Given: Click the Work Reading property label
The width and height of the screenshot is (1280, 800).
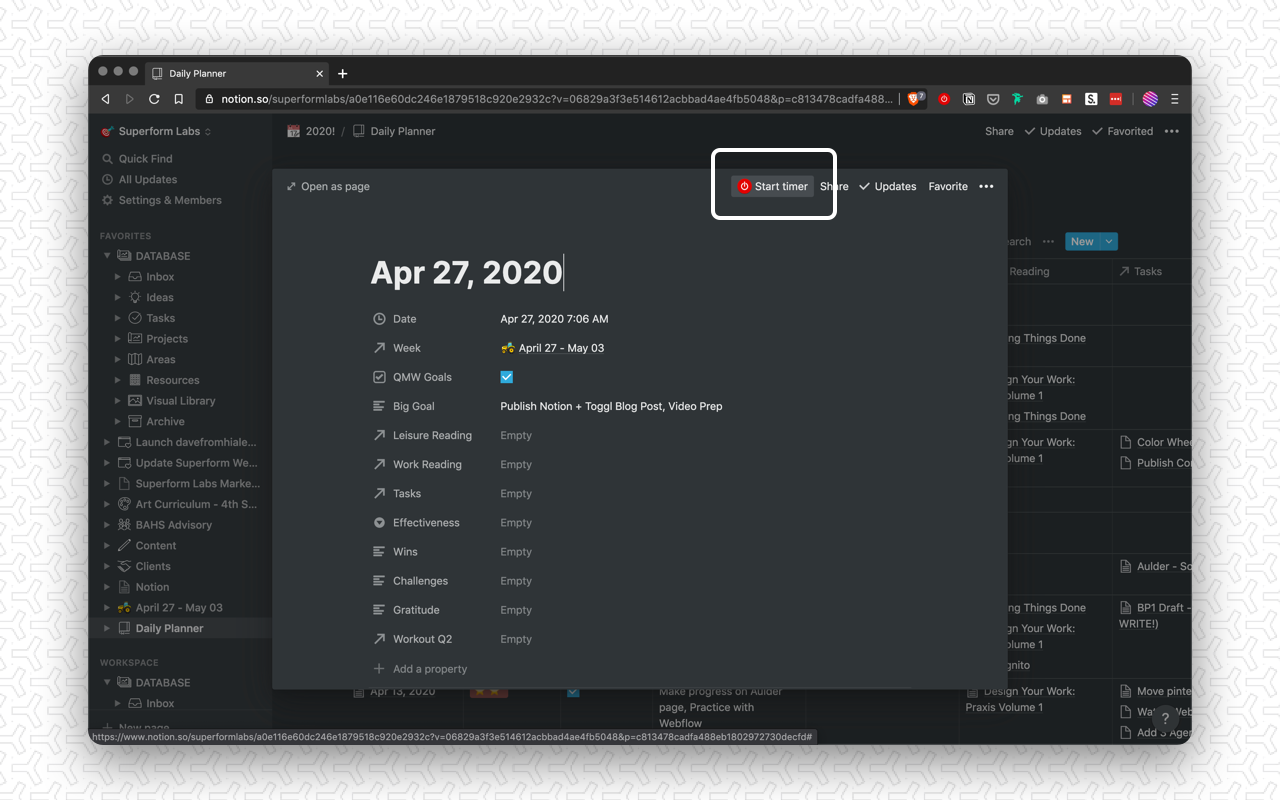Looking at the screenshot, I should coord(427,464).
